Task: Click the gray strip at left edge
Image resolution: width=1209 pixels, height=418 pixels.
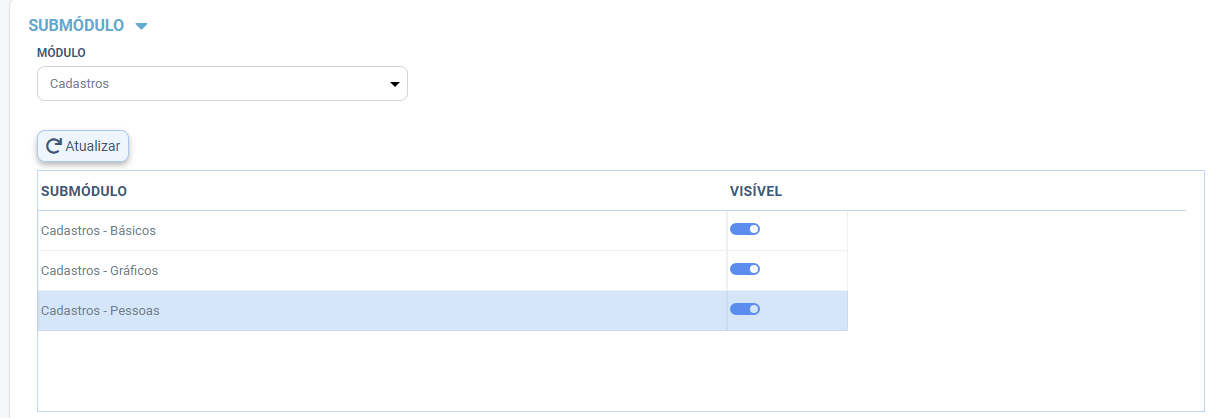Action: [4, 209]
